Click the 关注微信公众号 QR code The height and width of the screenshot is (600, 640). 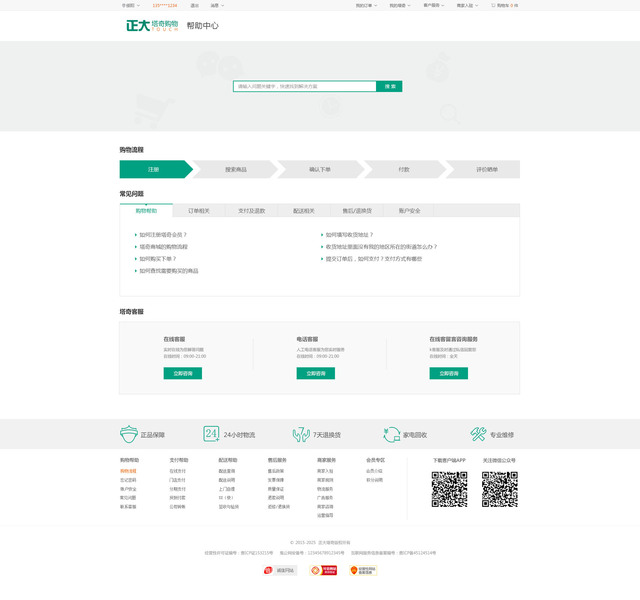point(500,489)
